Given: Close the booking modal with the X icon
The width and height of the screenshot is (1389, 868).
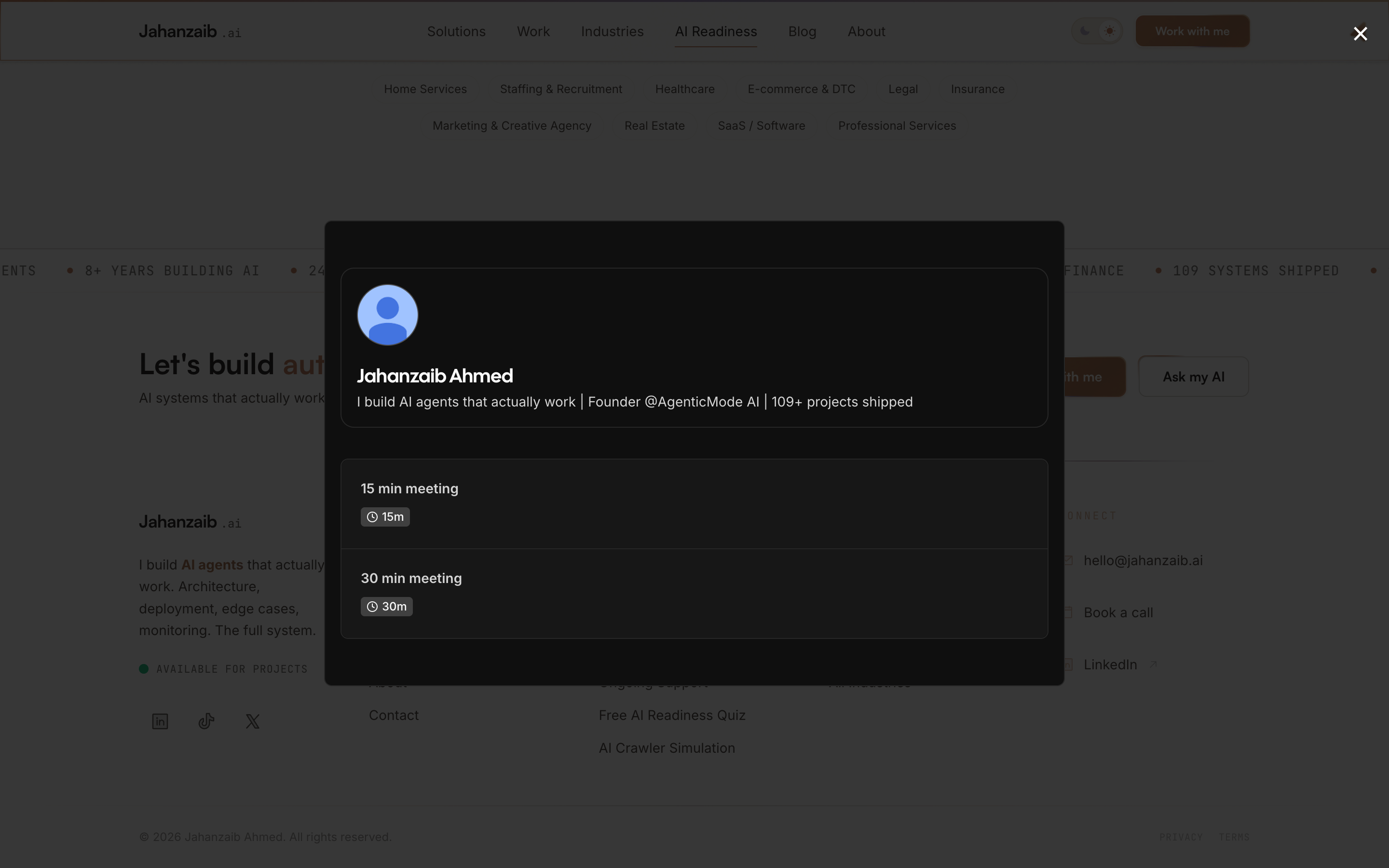Looking at the screenshot, I should tap(1360, 34).
